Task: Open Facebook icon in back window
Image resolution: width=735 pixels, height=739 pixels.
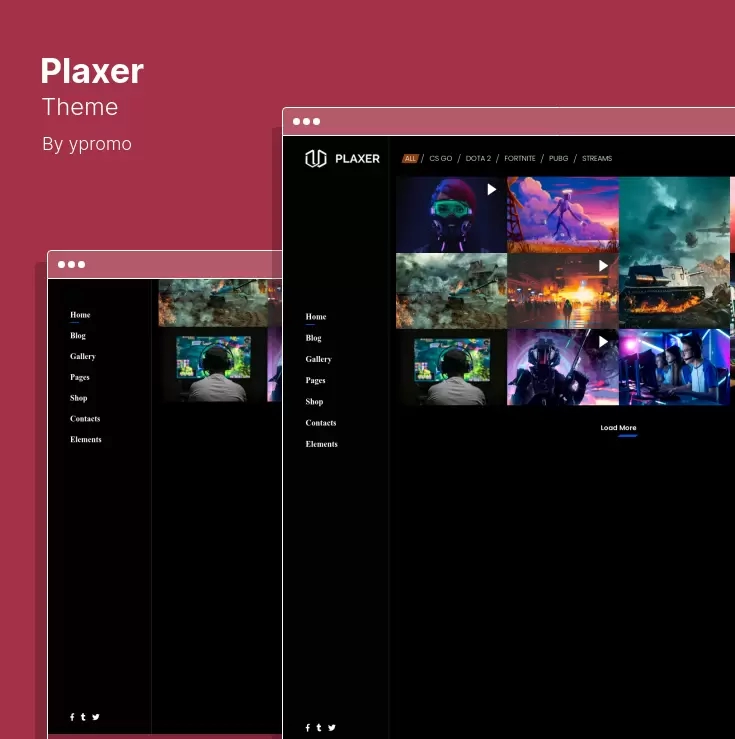Action: click(72, 717)
